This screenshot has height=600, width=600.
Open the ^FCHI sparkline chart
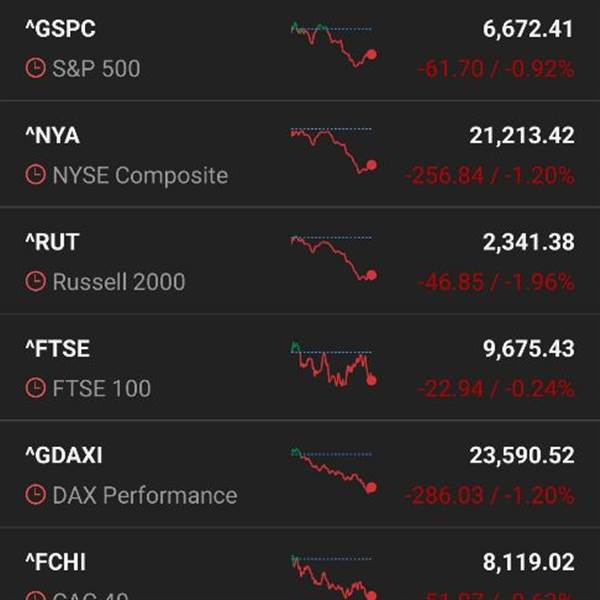(333, 577)
